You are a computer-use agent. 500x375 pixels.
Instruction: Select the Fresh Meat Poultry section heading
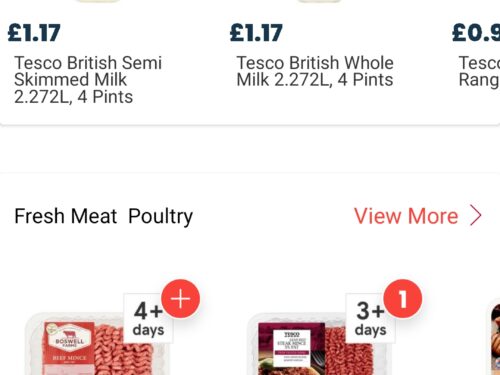tap(104, 216)
